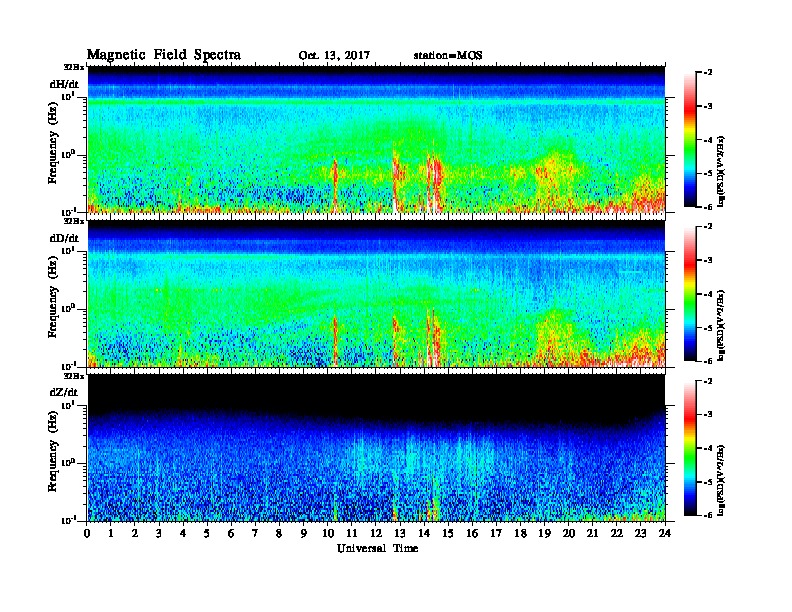Click hour 24 on the Universal Time axis
The image size is (792, 612).
click(665, 533)
